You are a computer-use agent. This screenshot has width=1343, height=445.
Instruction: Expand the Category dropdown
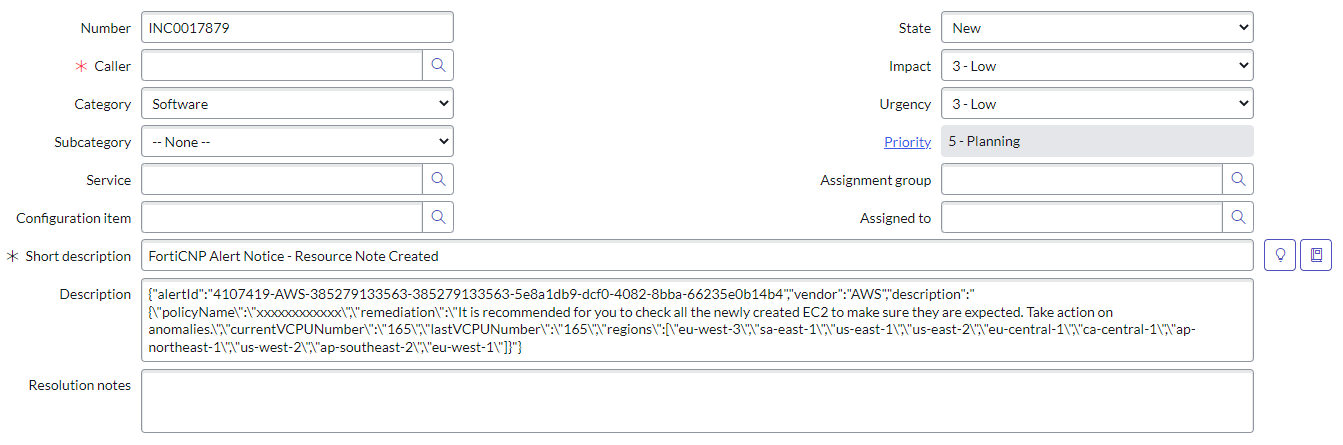pos(297,104)
